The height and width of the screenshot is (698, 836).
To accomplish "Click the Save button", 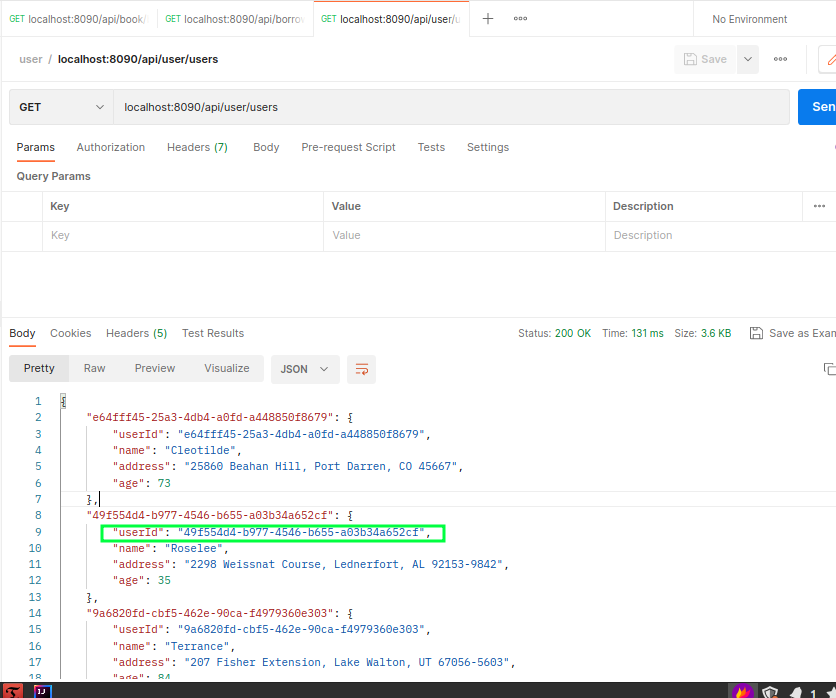I will (x=705, y=59).
